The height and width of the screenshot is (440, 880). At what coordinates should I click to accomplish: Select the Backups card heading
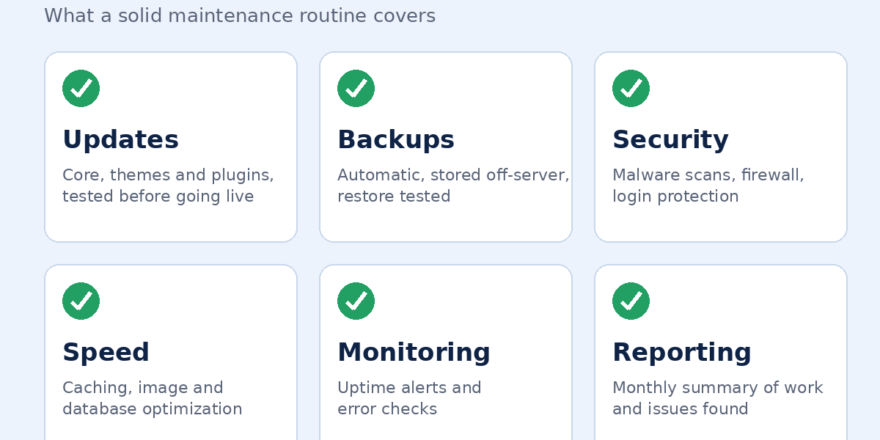tap(396, 140)
